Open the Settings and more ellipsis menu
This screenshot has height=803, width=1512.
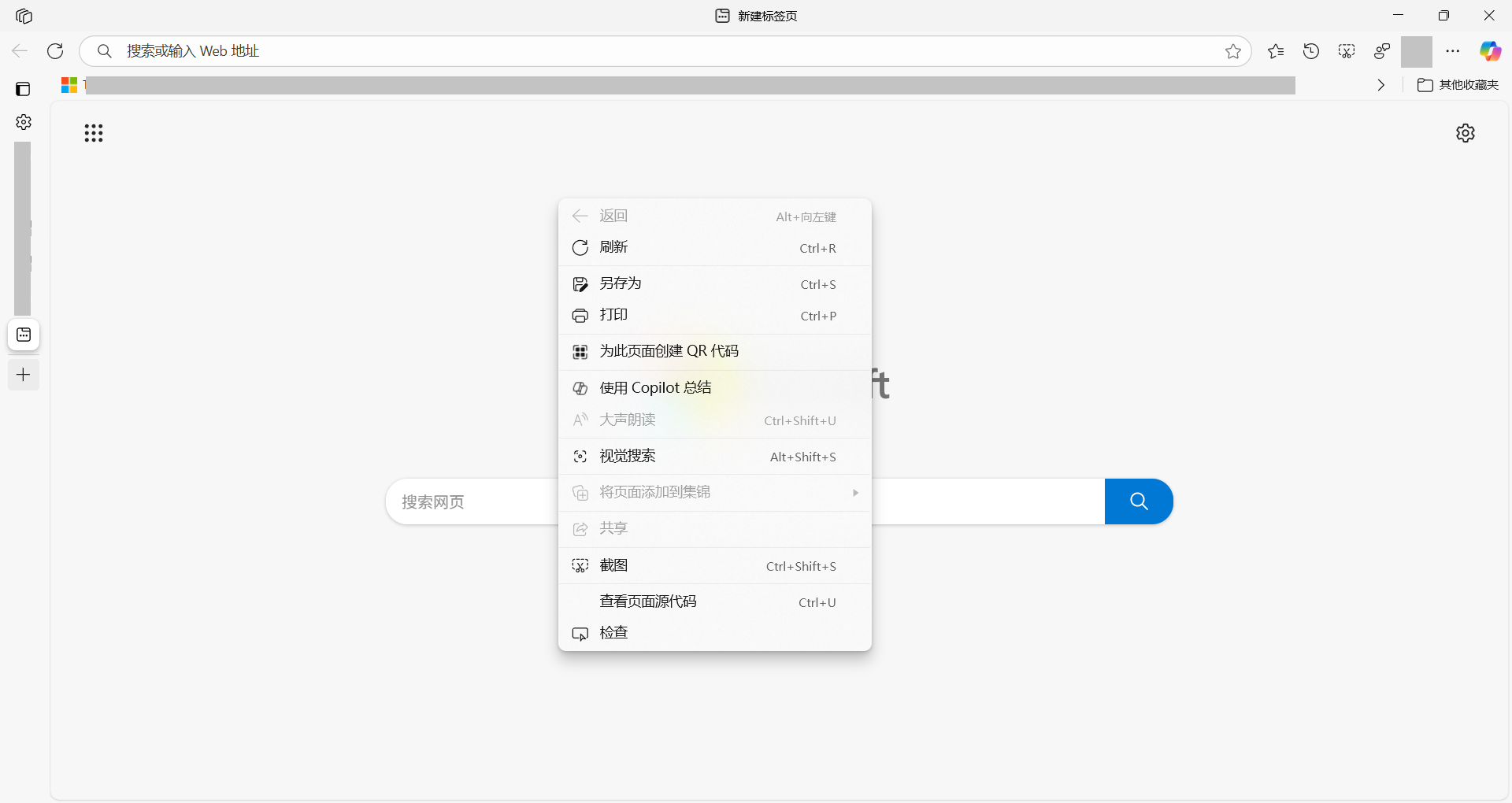[1453, 51]
